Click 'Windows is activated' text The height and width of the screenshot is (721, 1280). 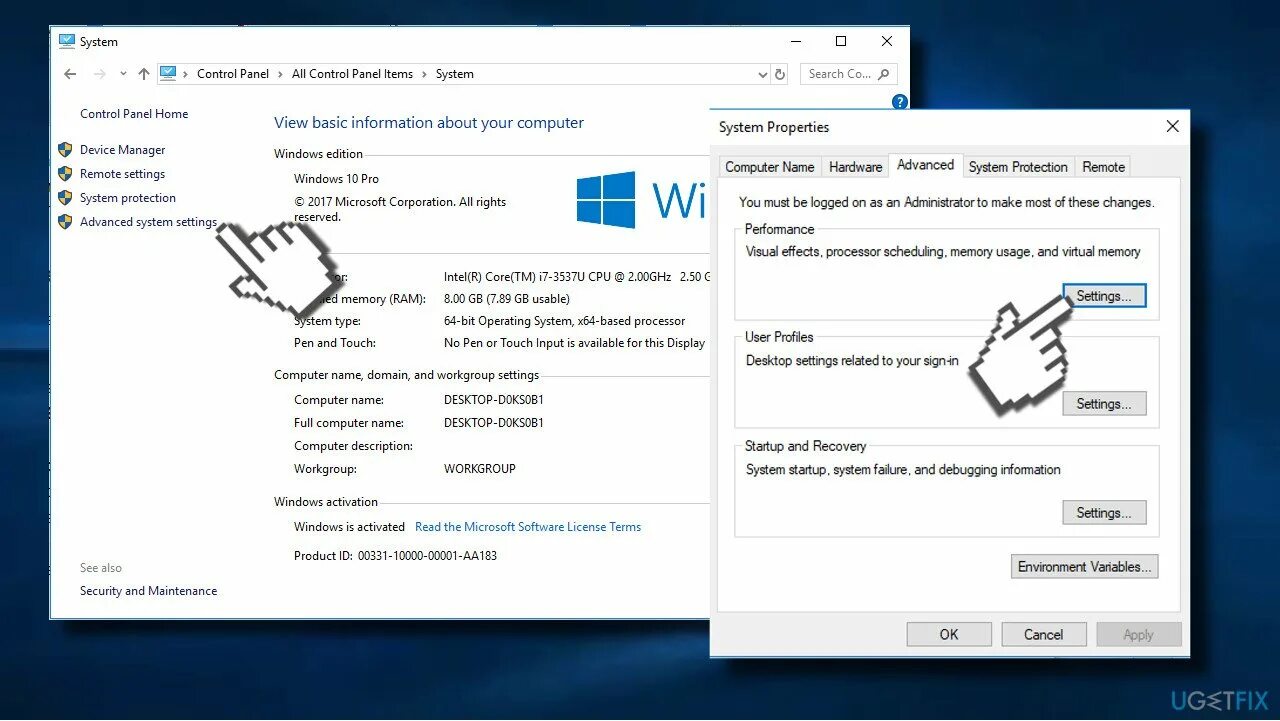pos(349,527)
